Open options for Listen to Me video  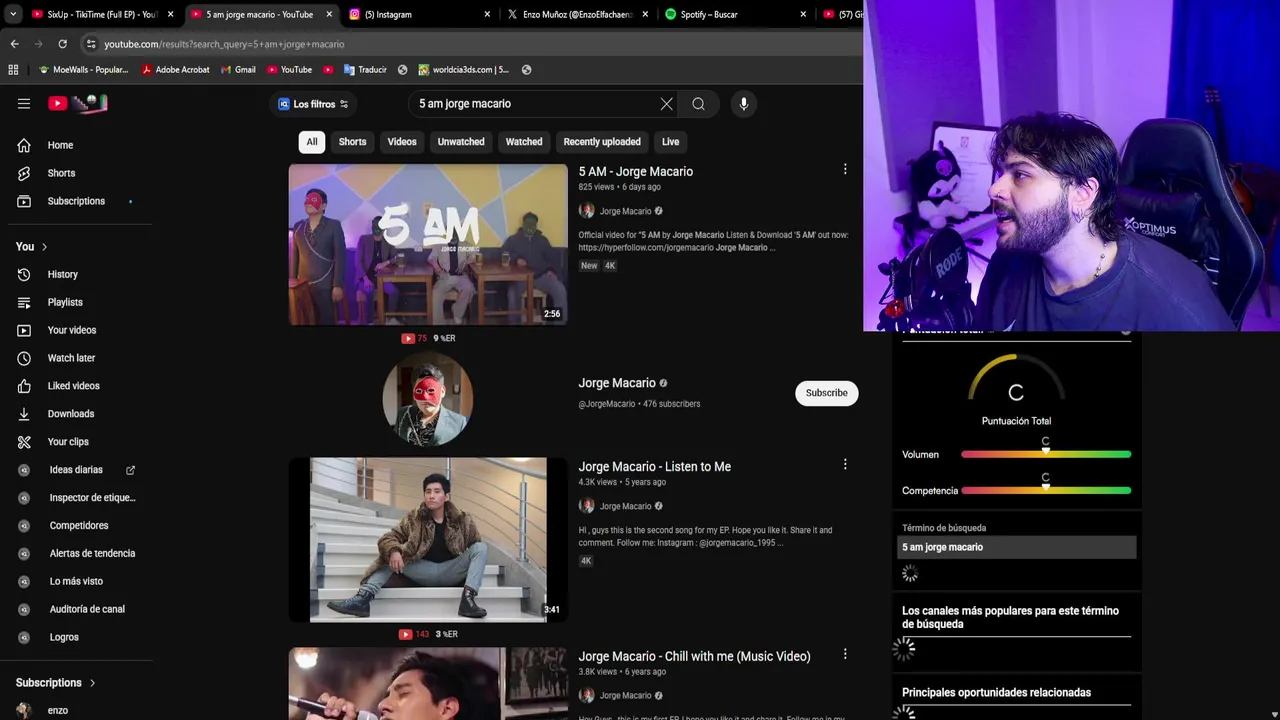pos(845,464)
